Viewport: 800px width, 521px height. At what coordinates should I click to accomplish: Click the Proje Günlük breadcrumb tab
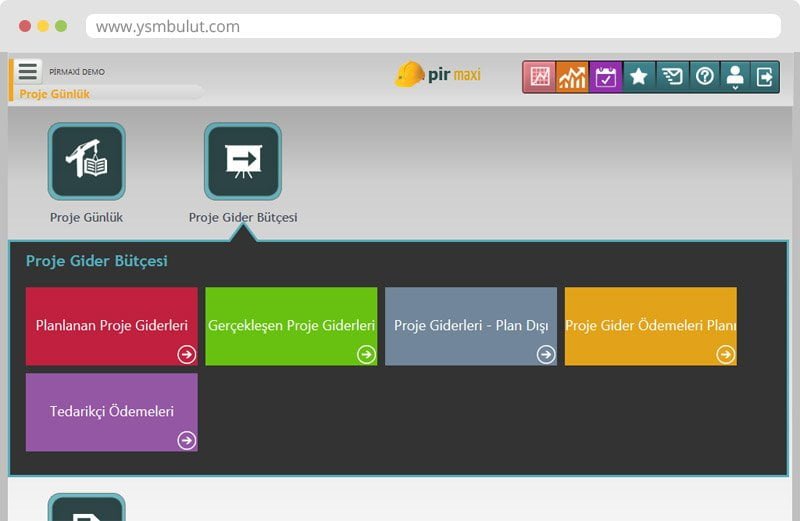pyautogui.click(x=55, y=94)
